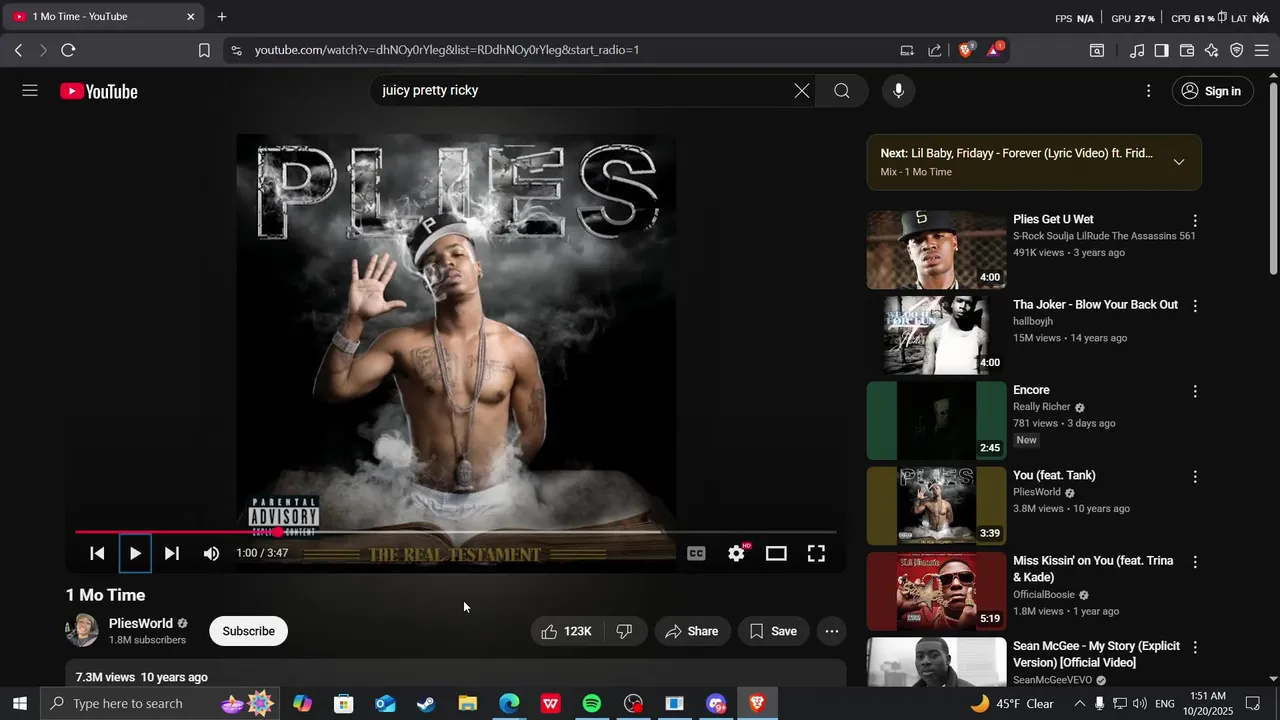Screen dimensions: 1280x720
Task: Seek using the red video progress bar
Action: coord(455,532)
